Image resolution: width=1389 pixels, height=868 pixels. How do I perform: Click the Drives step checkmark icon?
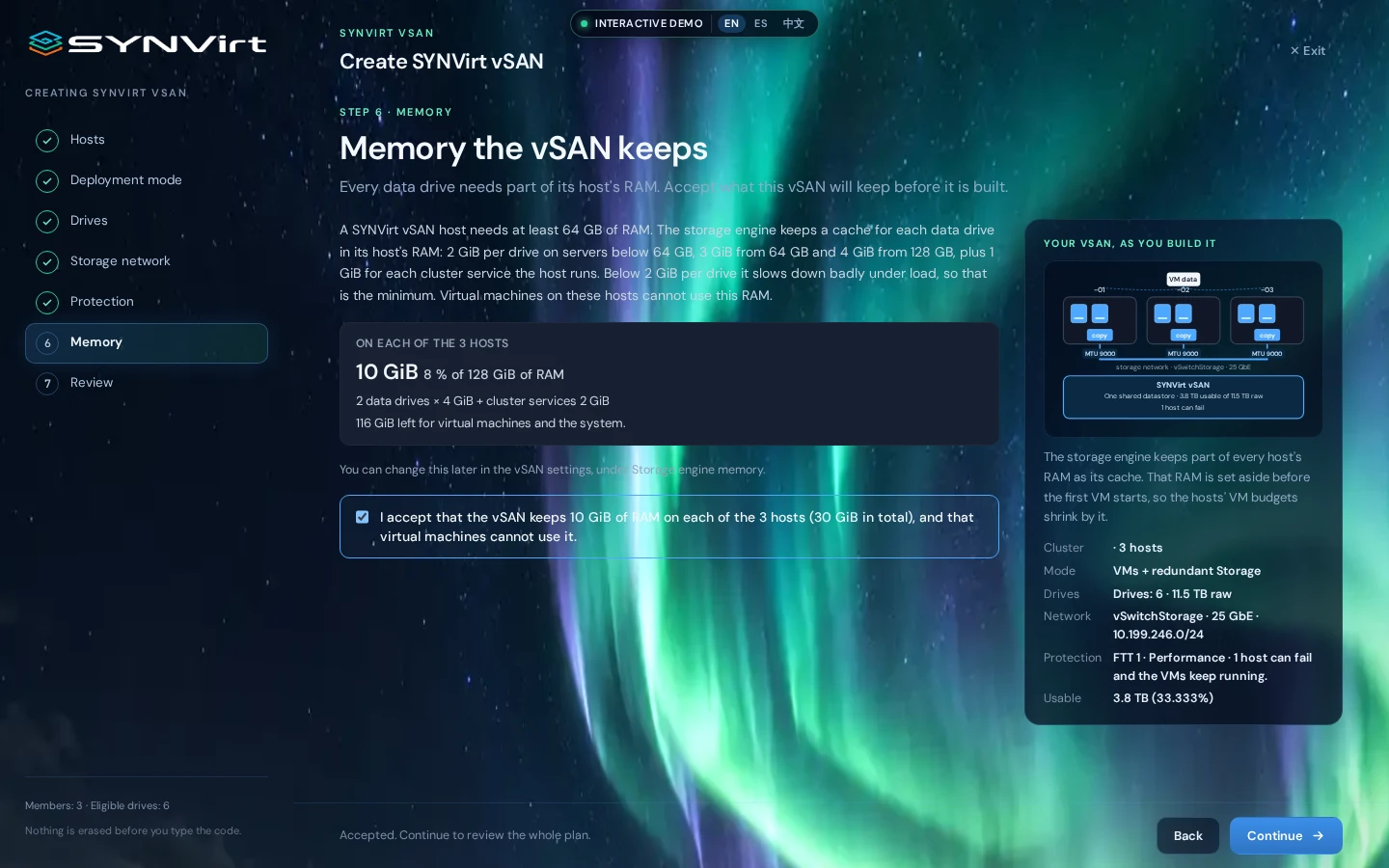pyautogui.click(x=47, y=222)
